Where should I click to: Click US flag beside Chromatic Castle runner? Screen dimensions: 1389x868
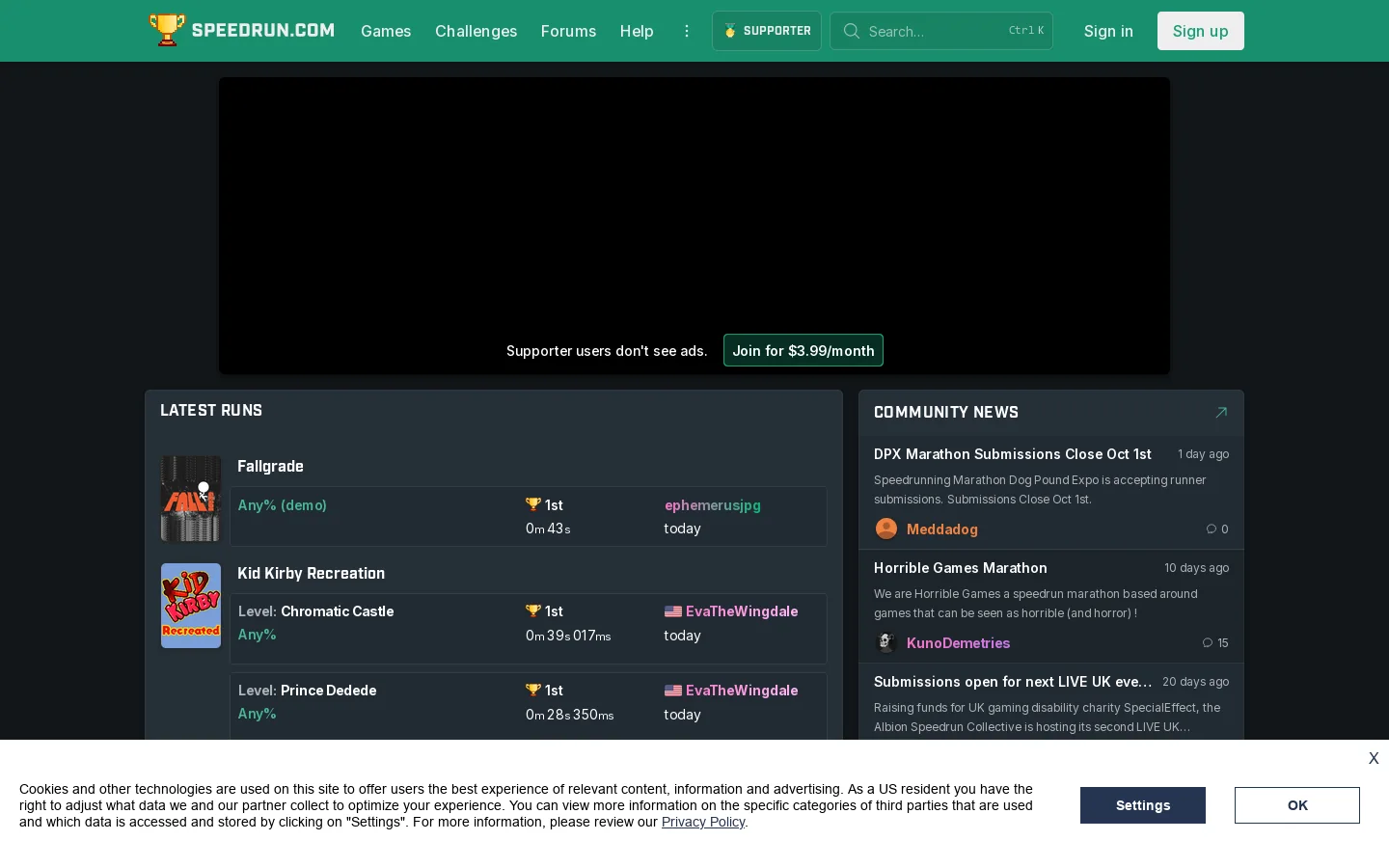click(x=673, y=611)
